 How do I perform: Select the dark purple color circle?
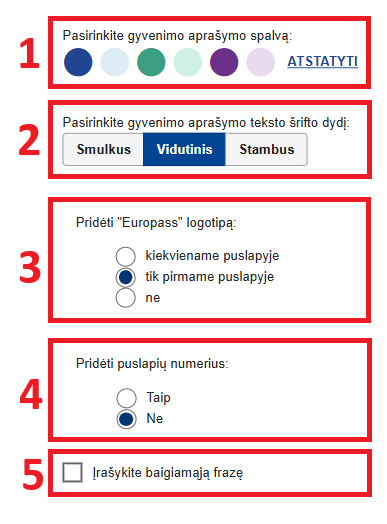click(x=224, y=62)
